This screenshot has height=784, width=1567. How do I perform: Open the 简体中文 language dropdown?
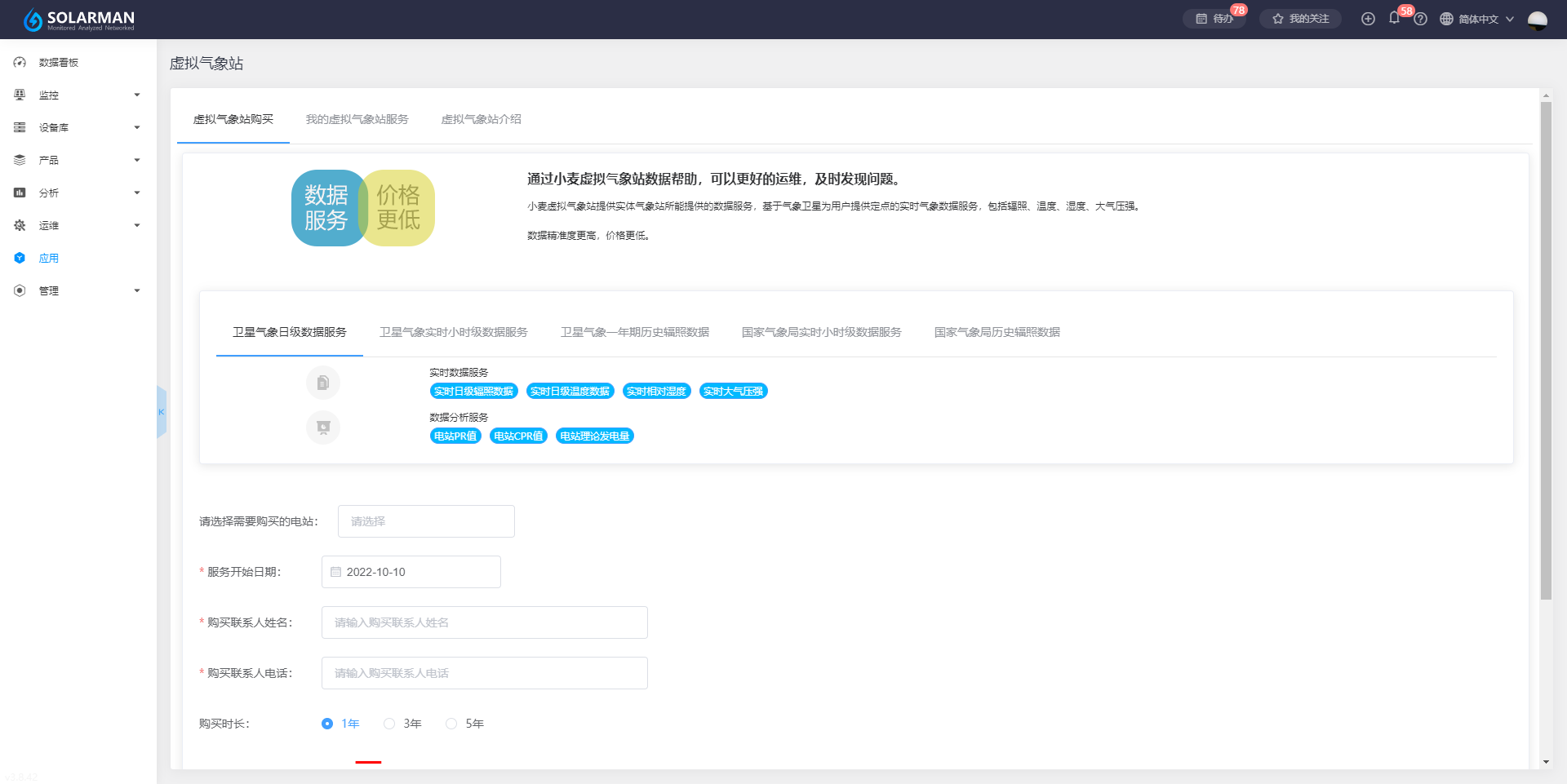tap(1477, 19)
